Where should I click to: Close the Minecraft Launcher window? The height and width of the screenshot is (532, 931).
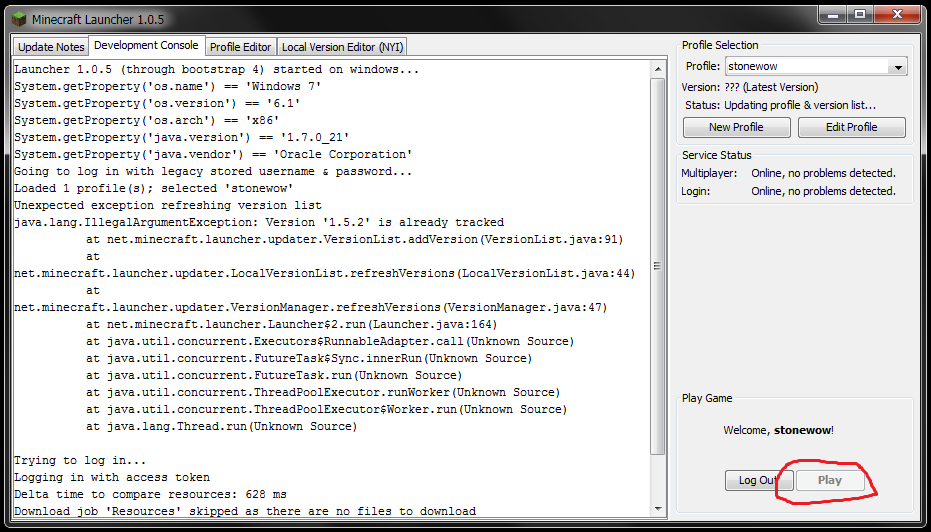(897, 15)
